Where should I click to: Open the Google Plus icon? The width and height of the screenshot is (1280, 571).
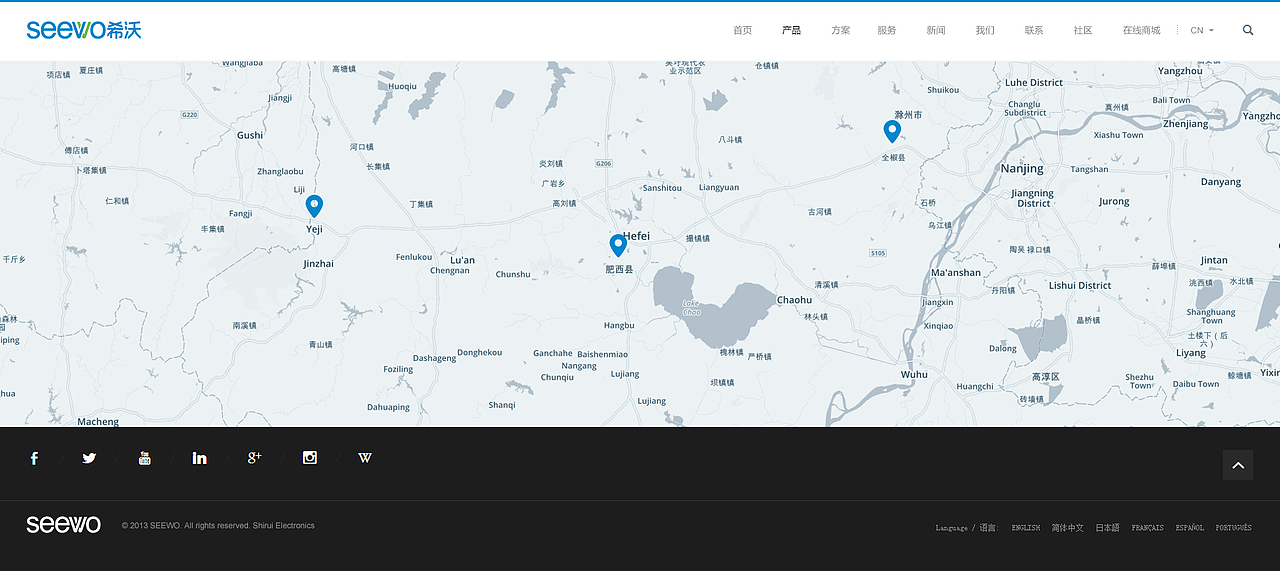[x=254, y=458]
